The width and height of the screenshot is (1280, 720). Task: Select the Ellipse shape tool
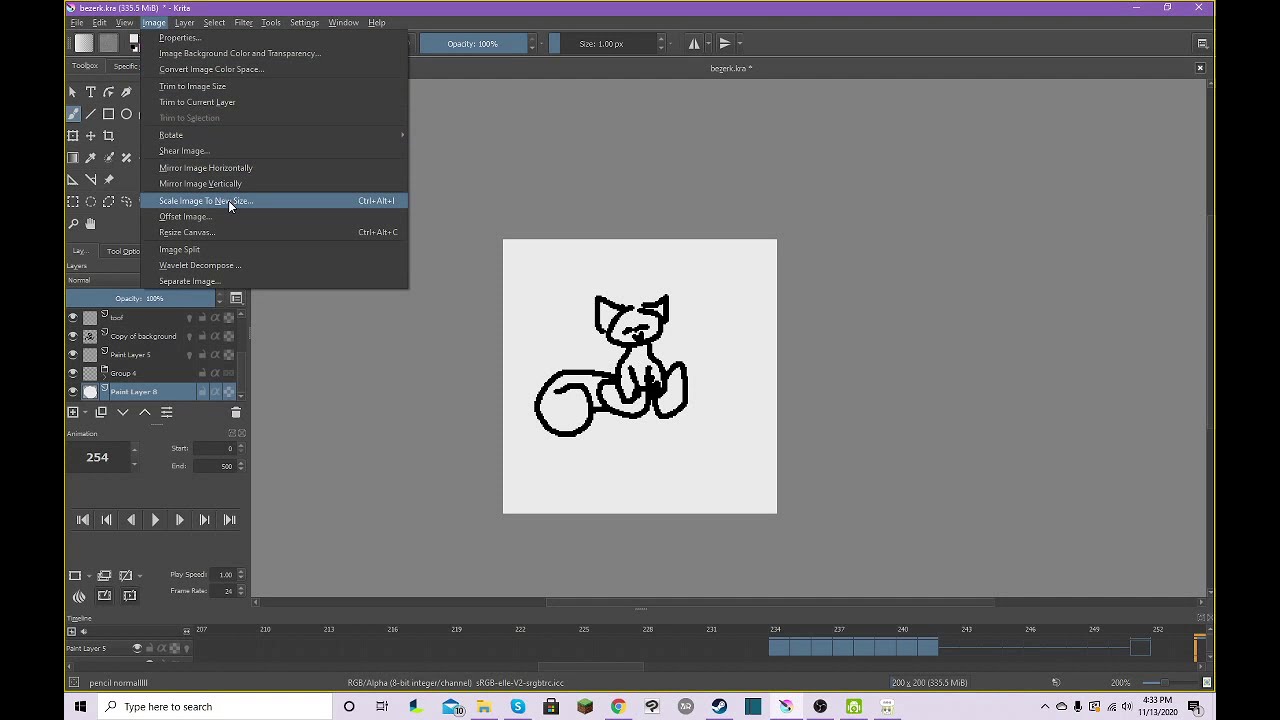pyautogui.click(x=126, y=114)
